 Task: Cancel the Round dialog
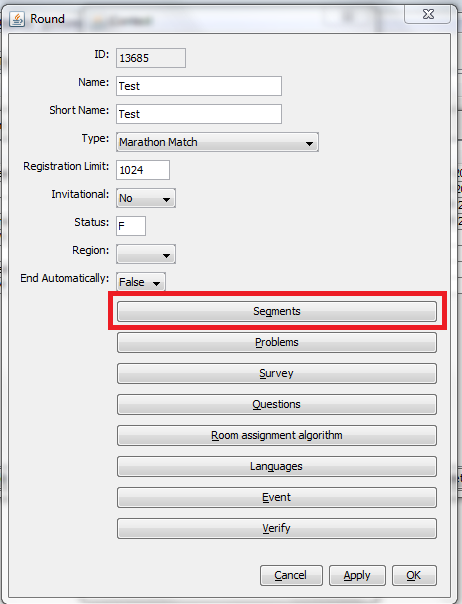[291, 575]
